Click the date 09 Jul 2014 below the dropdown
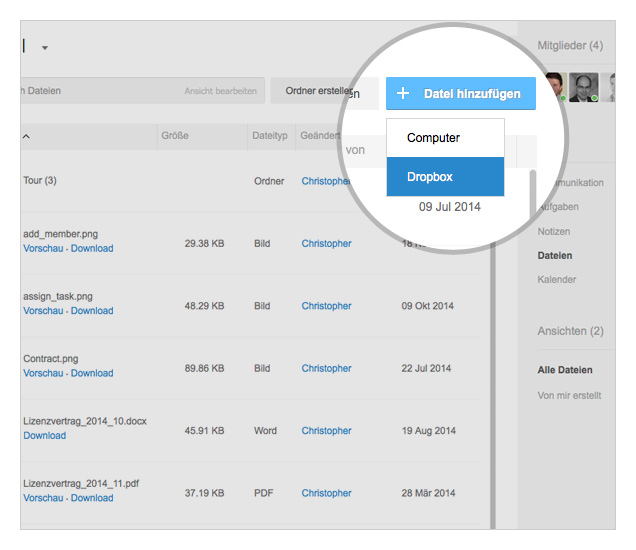This screenshot has height=550, width=636. [449, 207]
